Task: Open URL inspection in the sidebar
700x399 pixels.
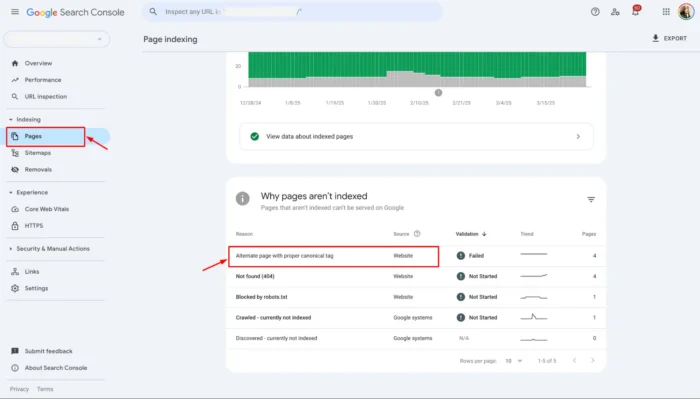Action: pos(46,96)
